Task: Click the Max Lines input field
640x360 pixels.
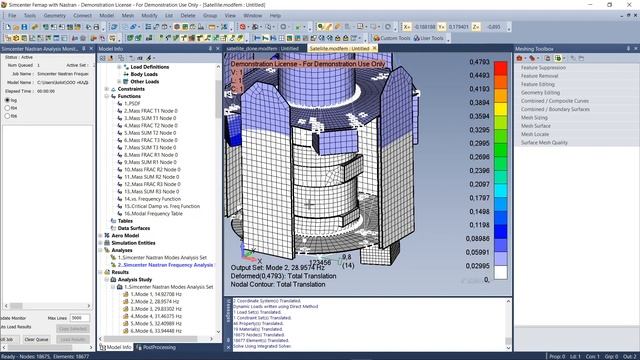Action: coord(80,318)
